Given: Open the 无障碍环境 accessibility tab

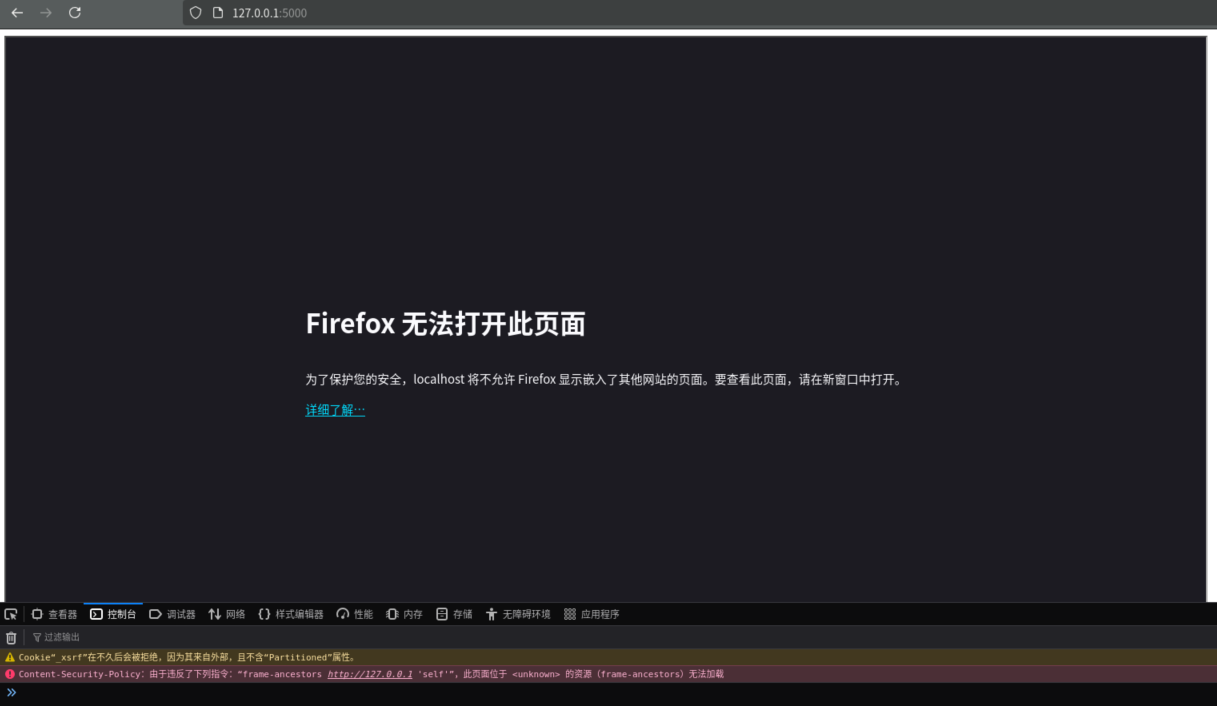Looking at the screenshot, I should (x=518, y=614).
